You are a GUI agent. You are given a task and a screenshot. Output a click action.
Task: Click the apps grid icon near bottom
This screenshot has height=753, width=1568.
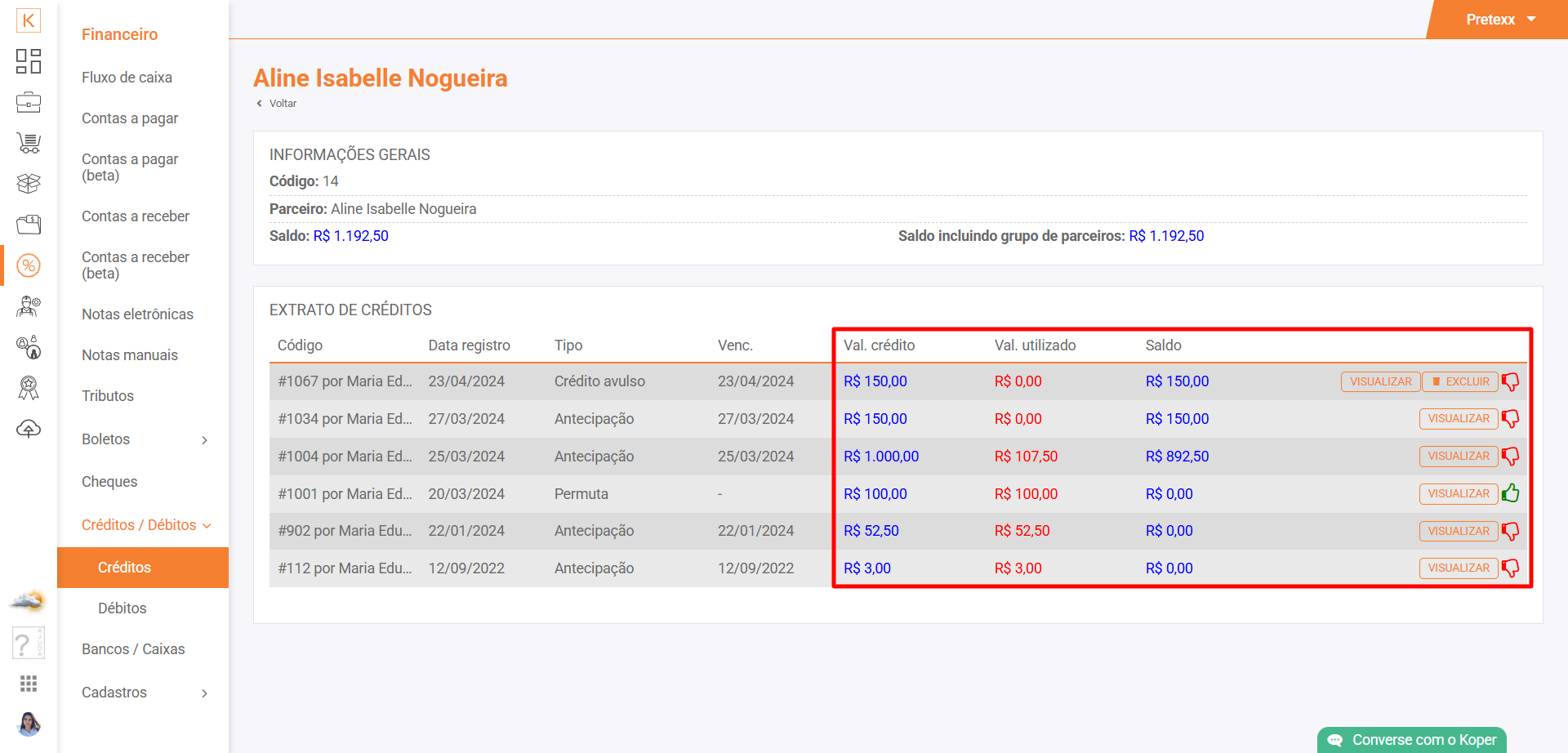[x=29, y=684]
